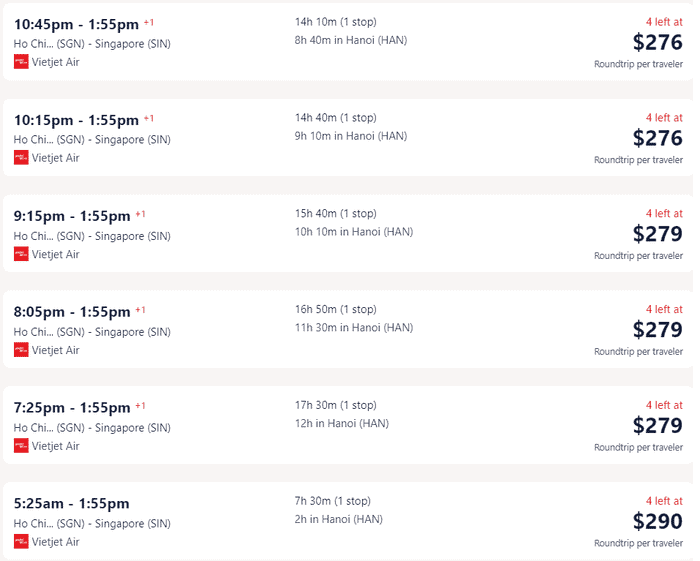Click Vietjet Air logo on 7:25pm flight
The width and height of the screenshot is (700, 561).
point(21,446)
